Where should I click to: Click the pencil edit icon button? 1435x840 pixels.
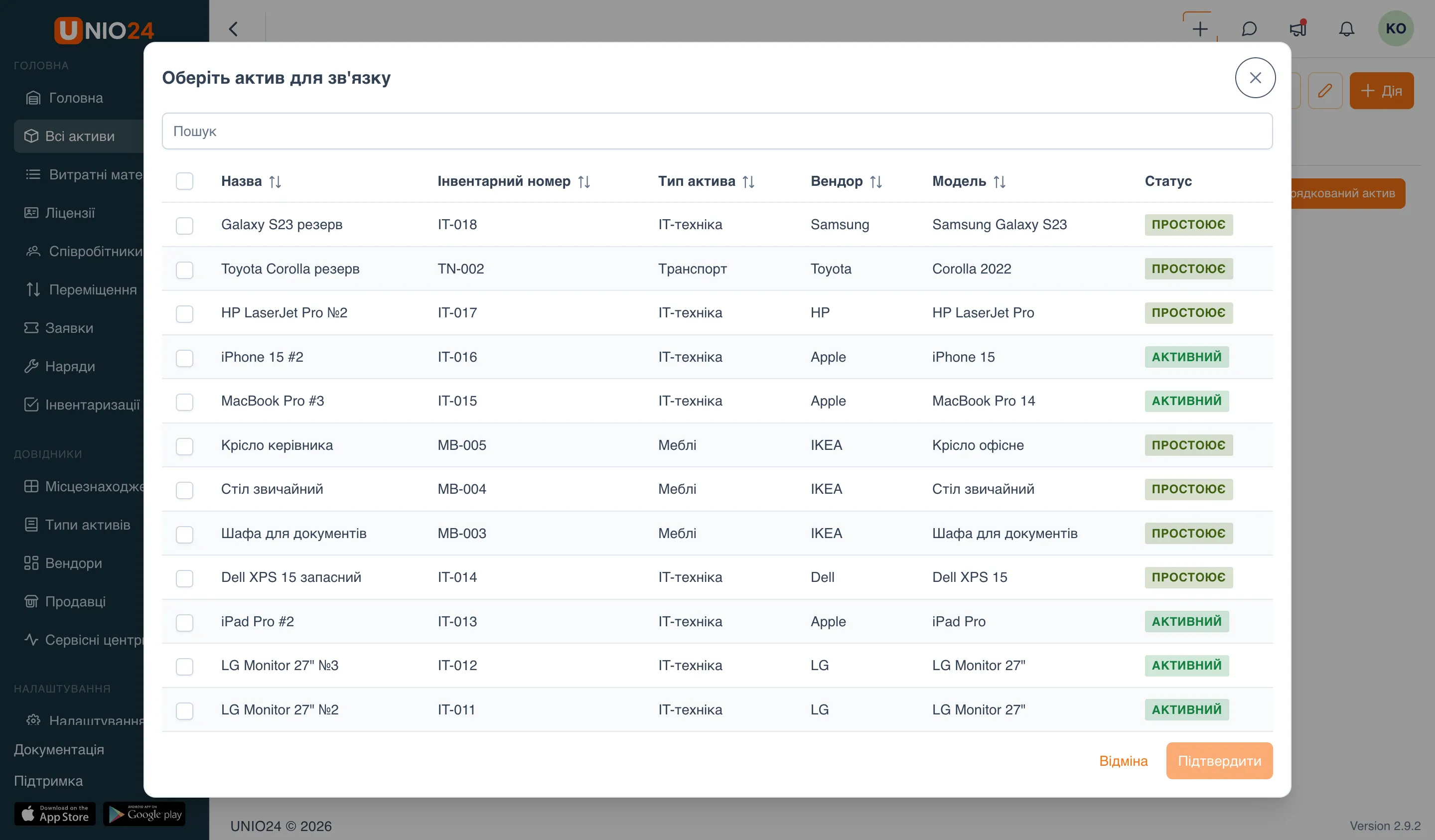1324,91
